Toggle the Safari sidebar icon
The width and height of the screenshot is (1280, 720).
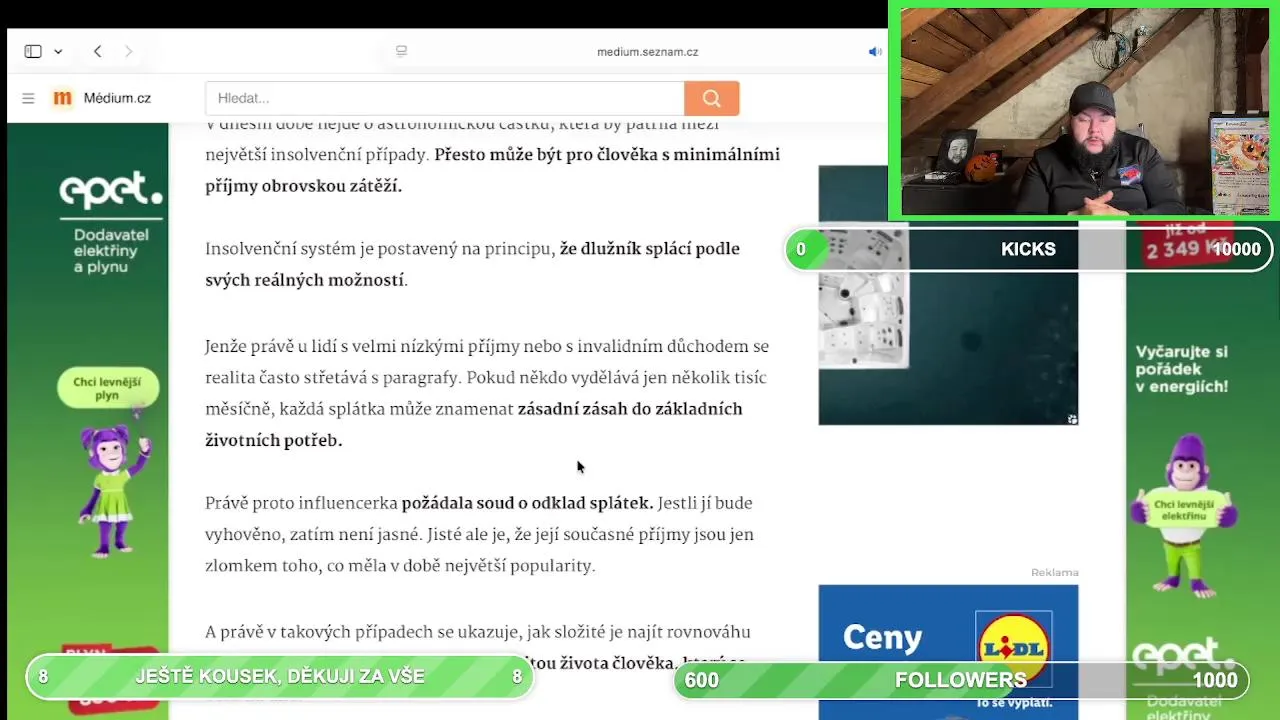tap(33, 51)
